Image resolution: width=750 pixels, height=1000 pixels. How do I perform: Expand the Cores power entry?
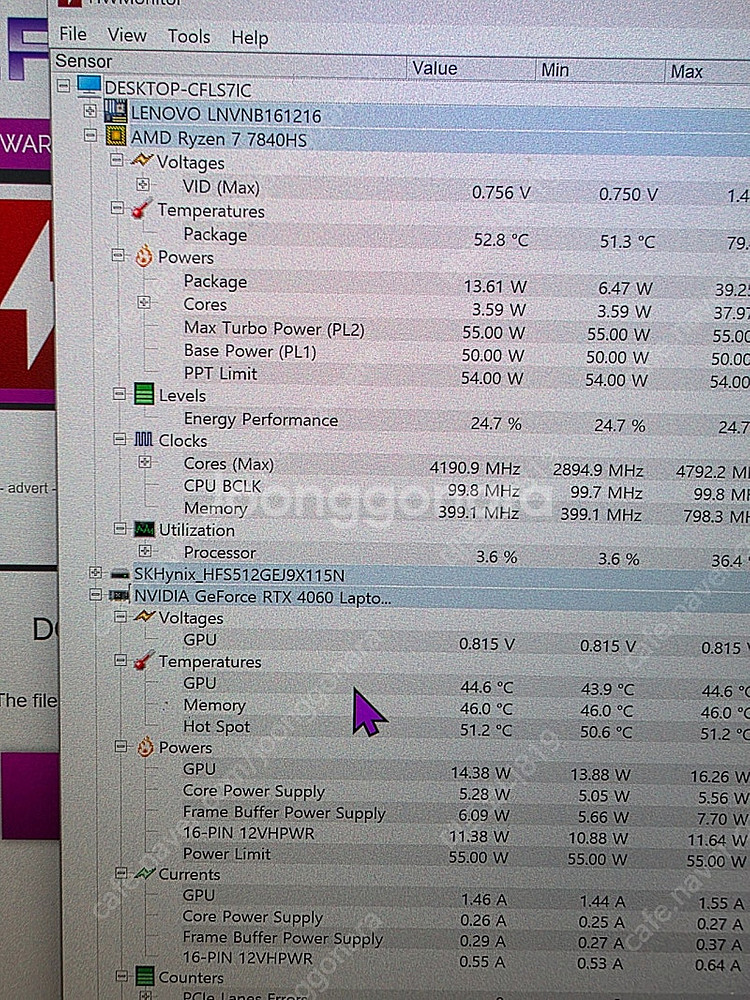tap(144, 302)
